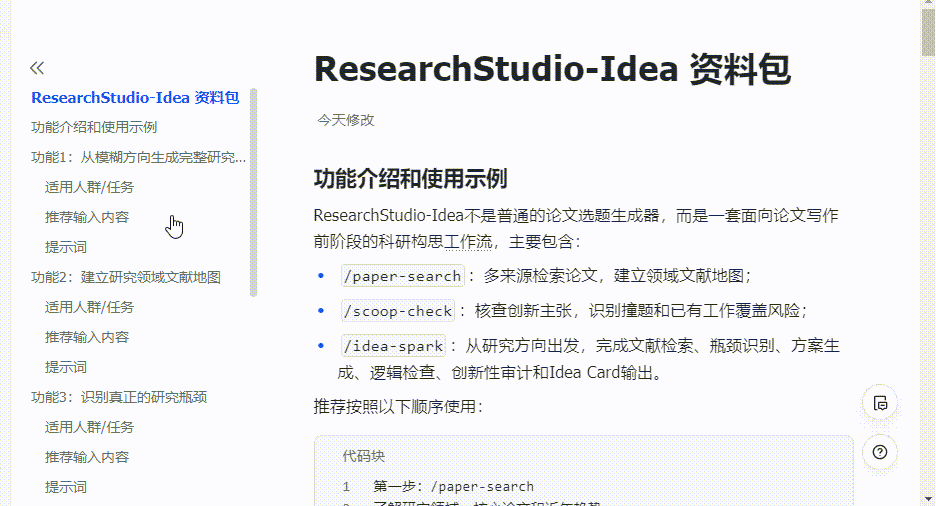Go to 提示词 under 功能3
The image size is (936, 506).
point(66,487)
